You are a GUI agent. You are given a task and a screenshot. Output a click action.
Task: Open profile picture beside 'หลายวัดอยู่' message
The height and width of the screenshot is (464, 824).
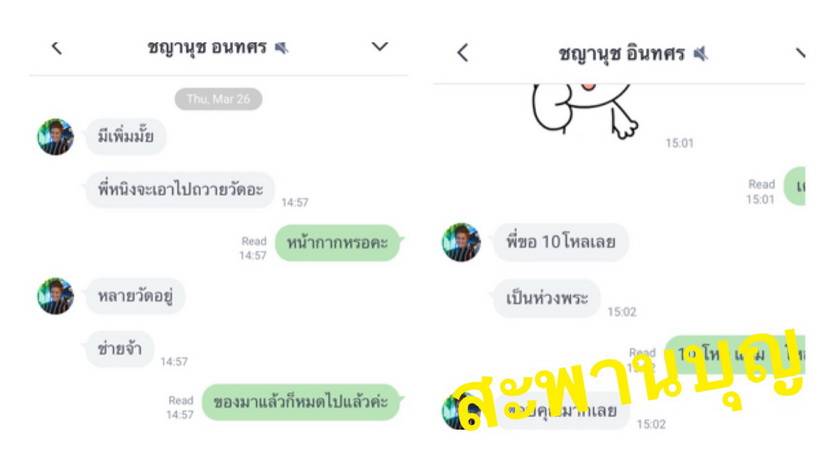click(55, 296)
